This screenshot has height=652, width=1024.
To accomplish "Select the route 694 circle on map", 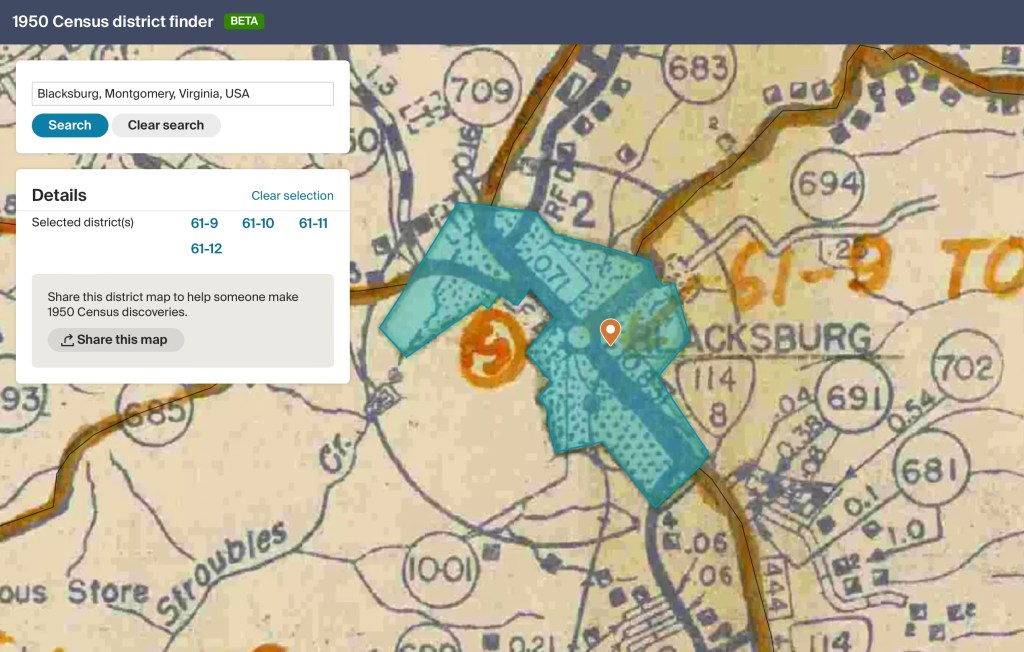I will (829, 184).
